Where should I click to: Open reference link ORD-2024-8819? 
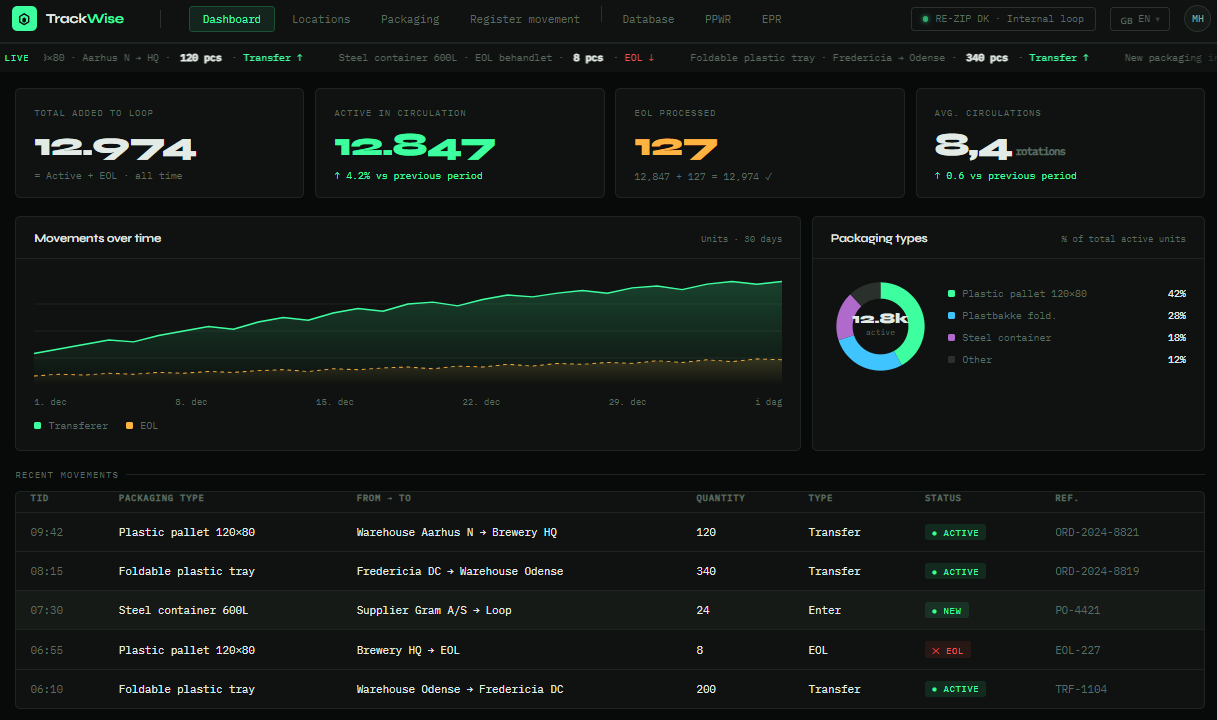pos(1097,571)
